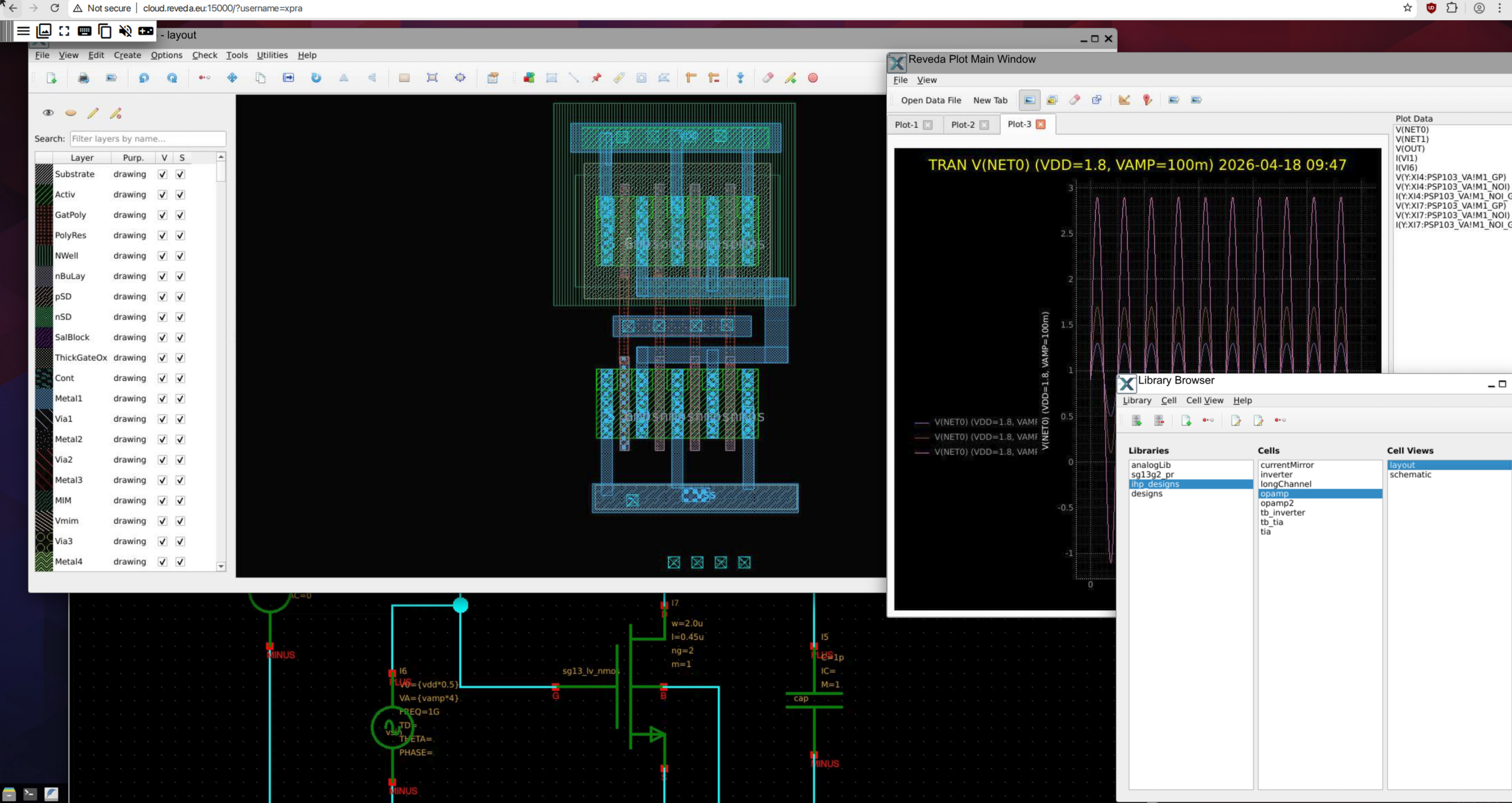
Task: Select the red pin tool
Action: [x=596, y=78]
